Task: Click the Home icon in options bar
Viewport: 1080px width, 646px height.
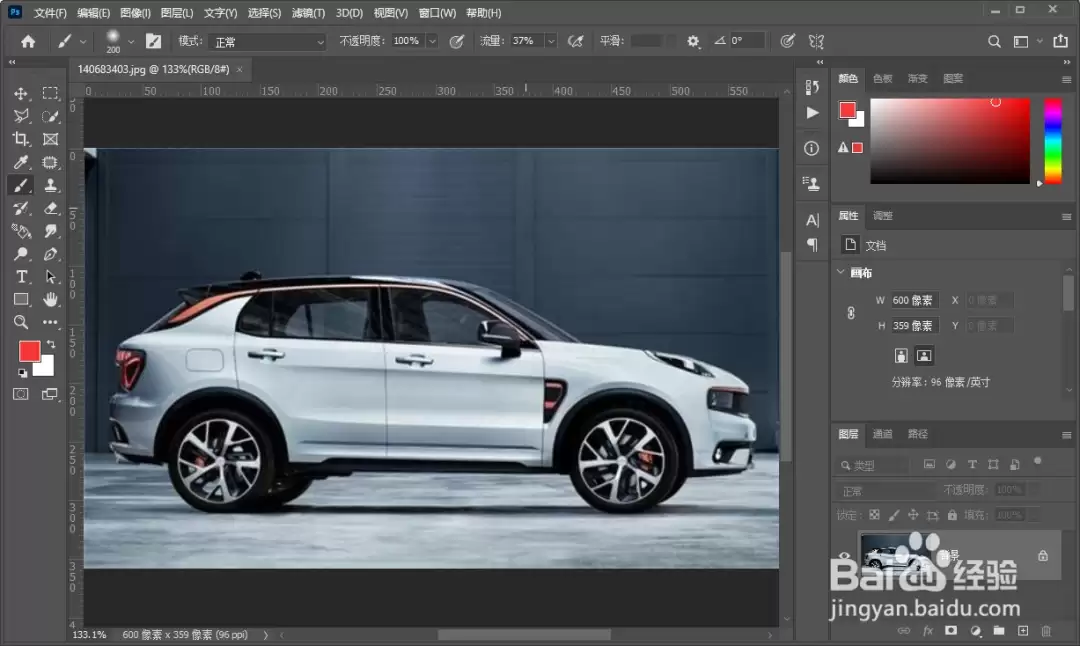Action: pos(28,41)
